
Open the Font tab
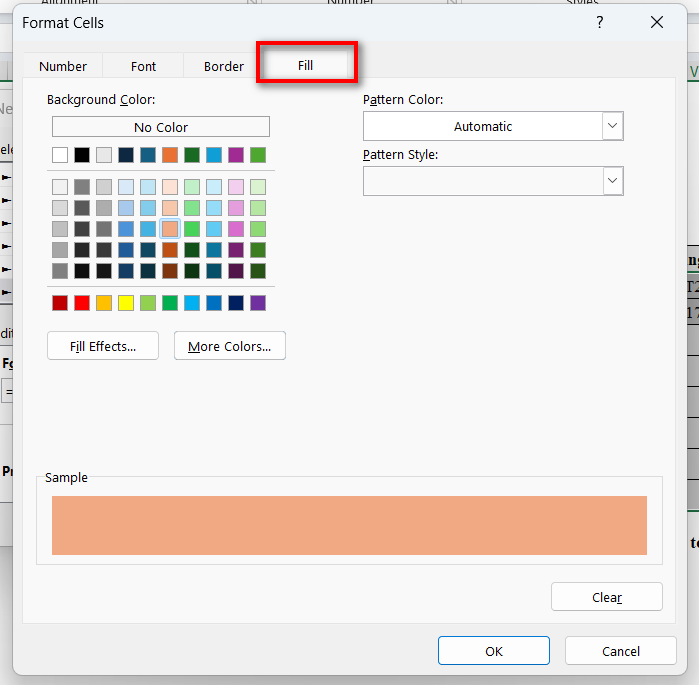coord(143,66)
